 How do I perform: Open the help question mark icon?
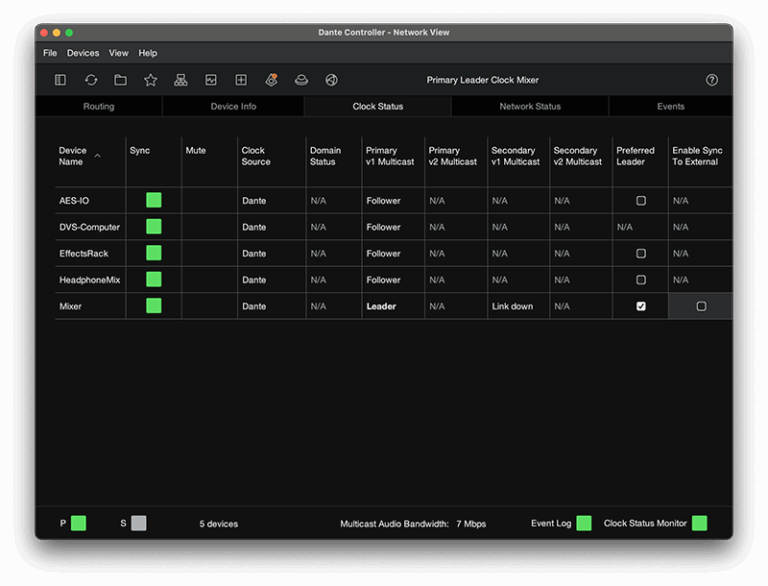[712, 80]
